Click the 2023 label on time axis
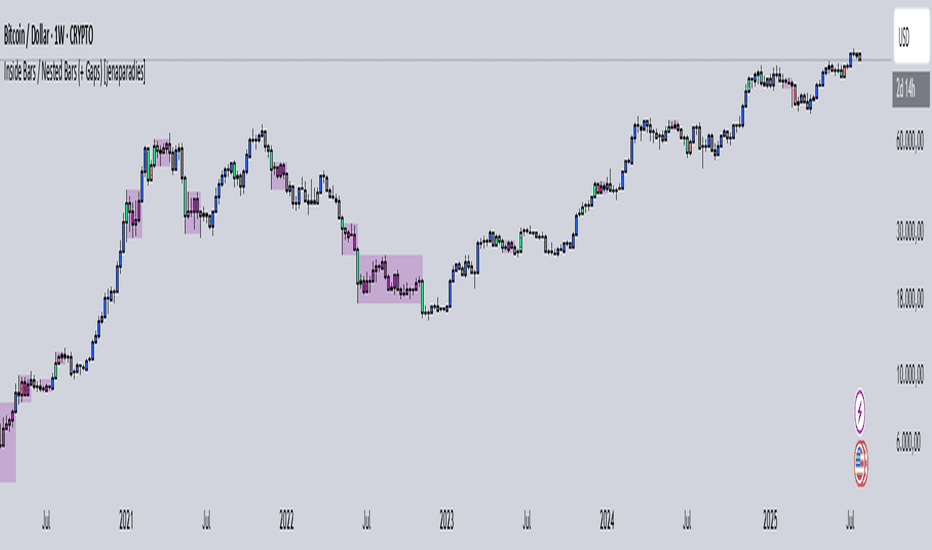Image resolution: width=932 pixels, height=550 pixels. click(446, 520)
